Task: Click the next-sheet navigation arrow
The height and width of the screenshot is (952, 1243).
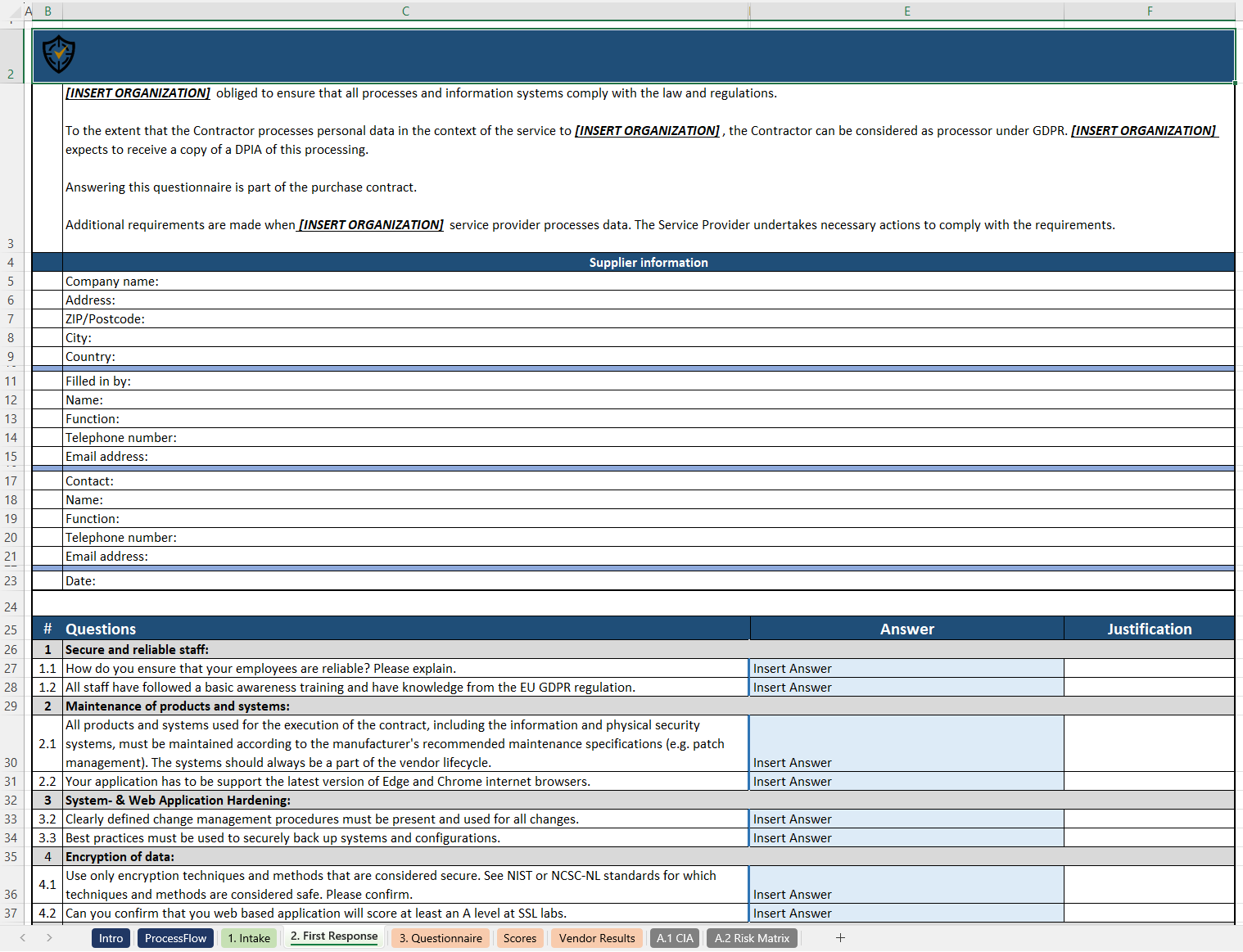Action: click(49, 938)
